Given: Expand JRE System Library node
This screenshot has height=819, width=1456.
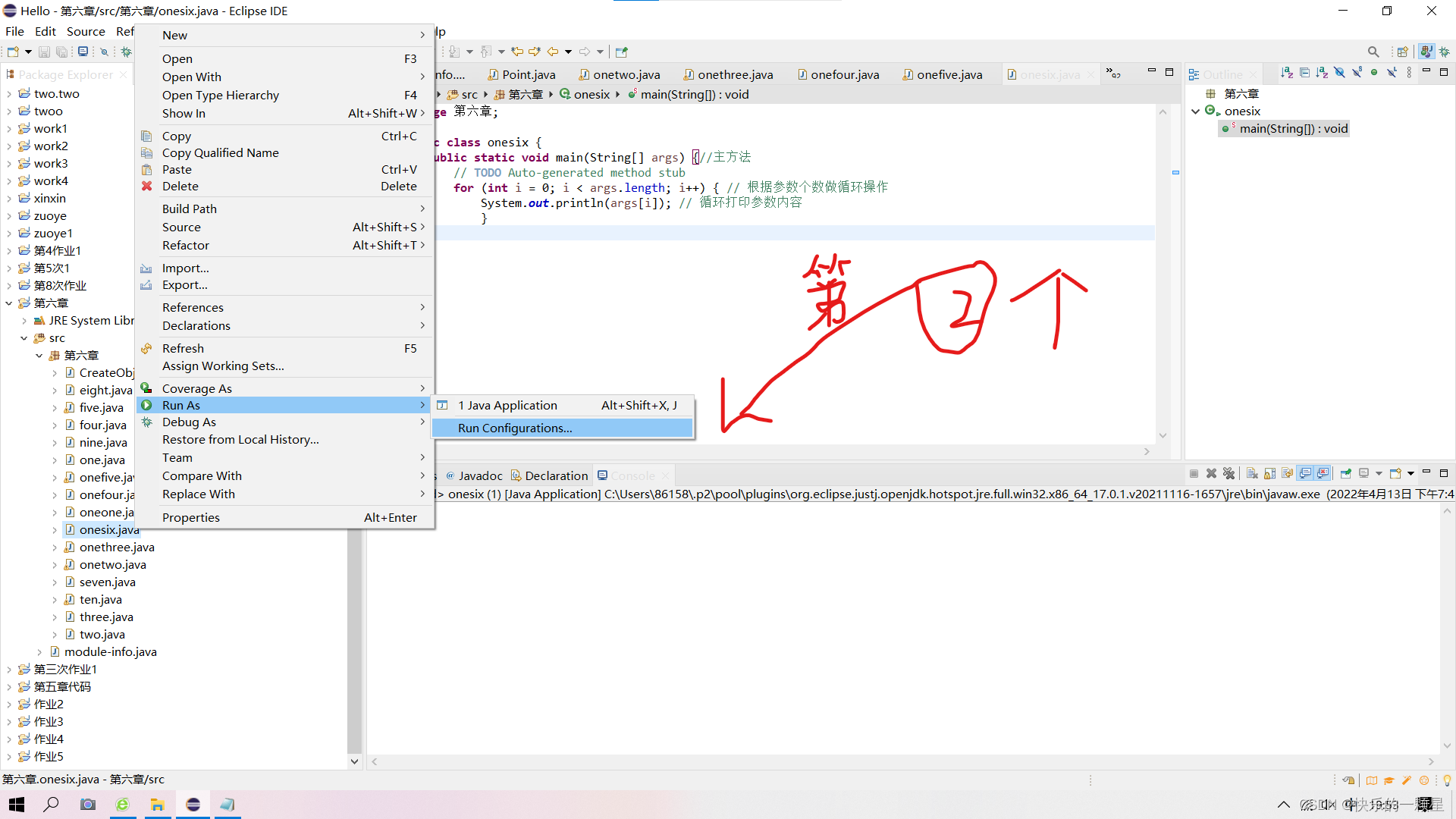Looking at the screenshot, I should coord(24,321).
